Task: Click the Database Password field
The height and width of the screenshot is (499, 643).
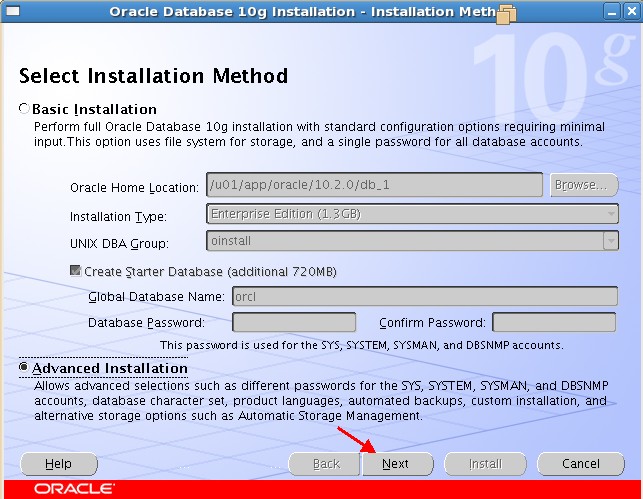Action: tap(294, 322)
